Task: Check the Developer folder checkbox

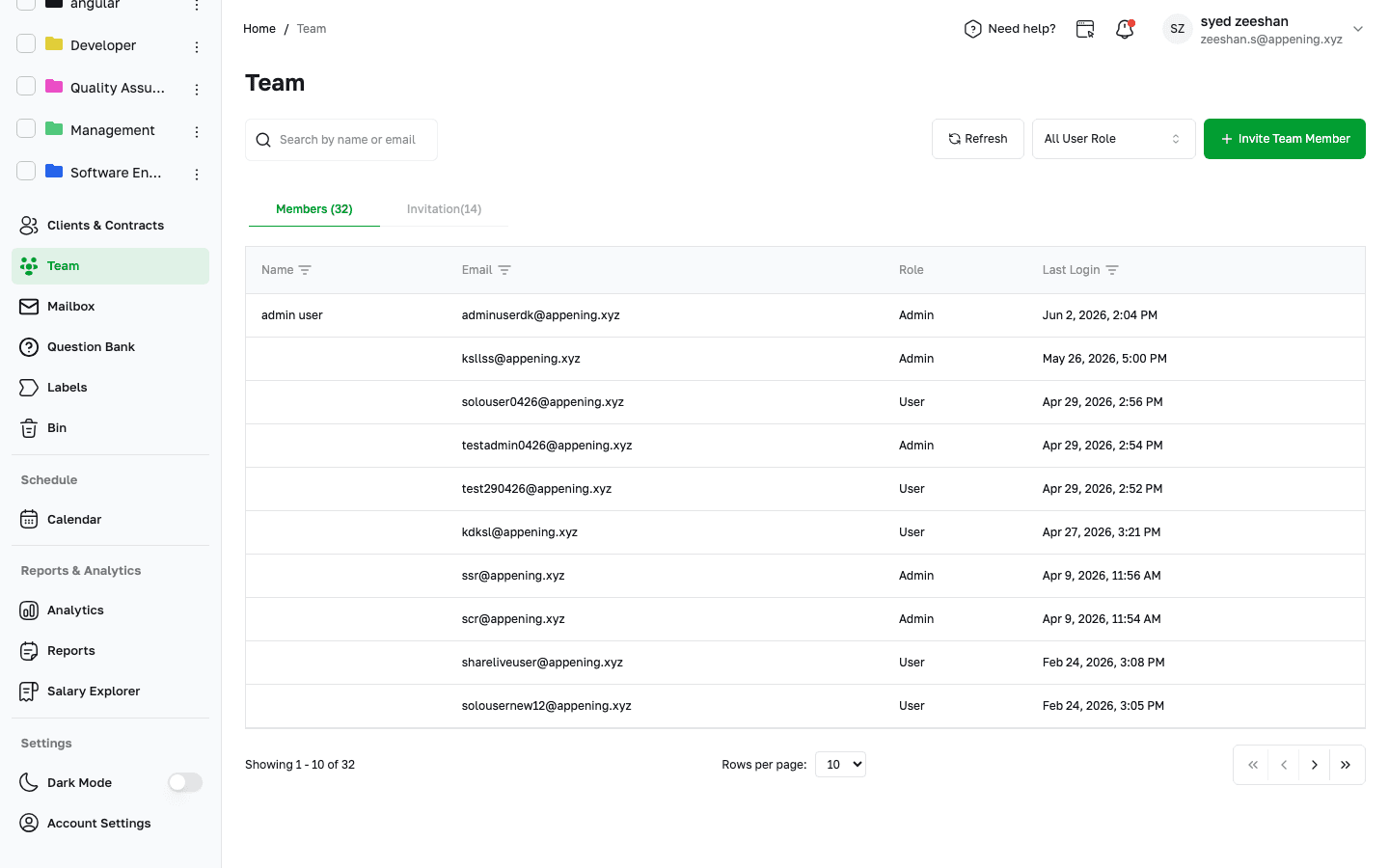Action: coord(26,44)
